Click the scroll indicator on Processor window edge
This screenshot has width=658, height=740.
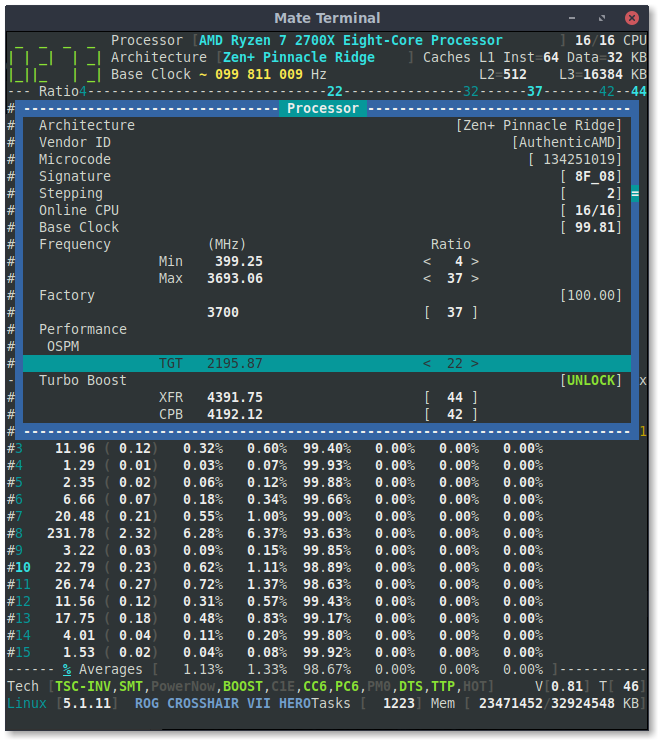[635, 193]
